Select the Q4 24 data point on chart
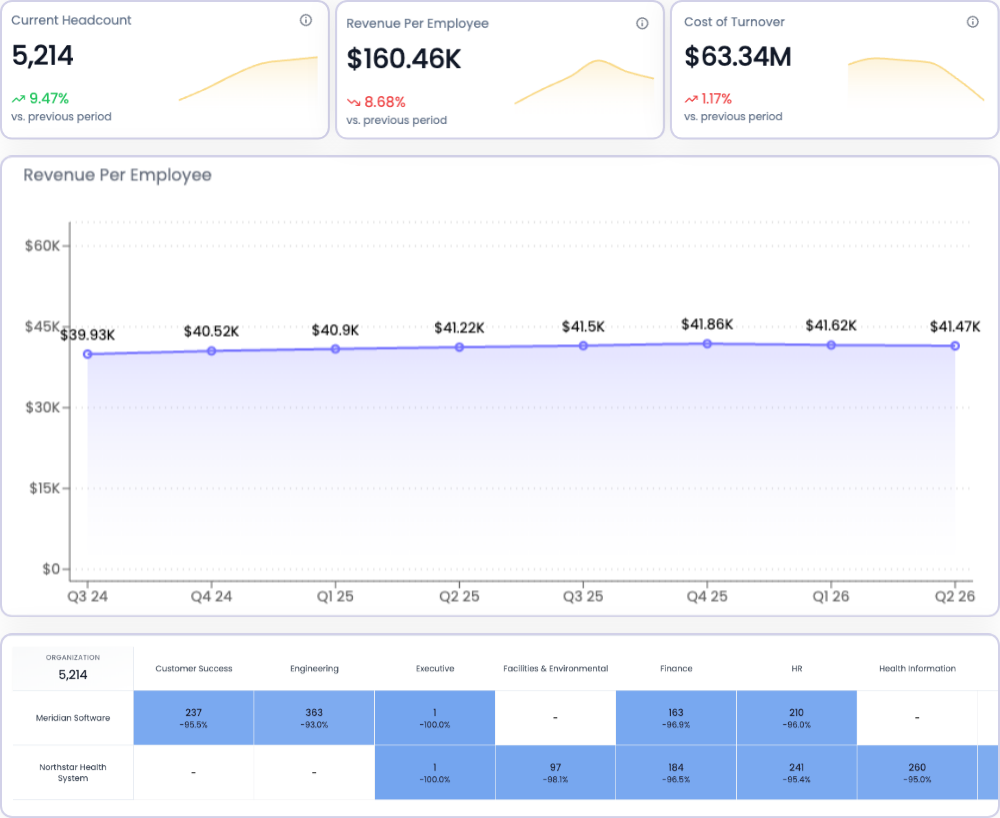The image size is (1000, 818). coord(212,351)
